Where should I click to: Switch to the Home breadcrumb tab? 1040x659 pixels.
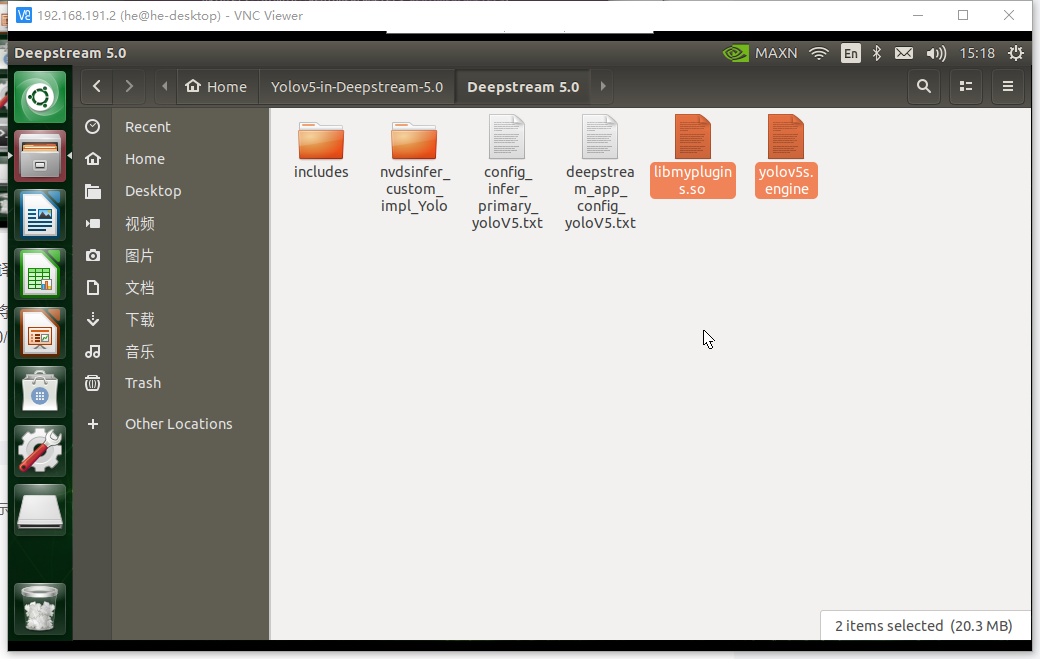[216, 87]
